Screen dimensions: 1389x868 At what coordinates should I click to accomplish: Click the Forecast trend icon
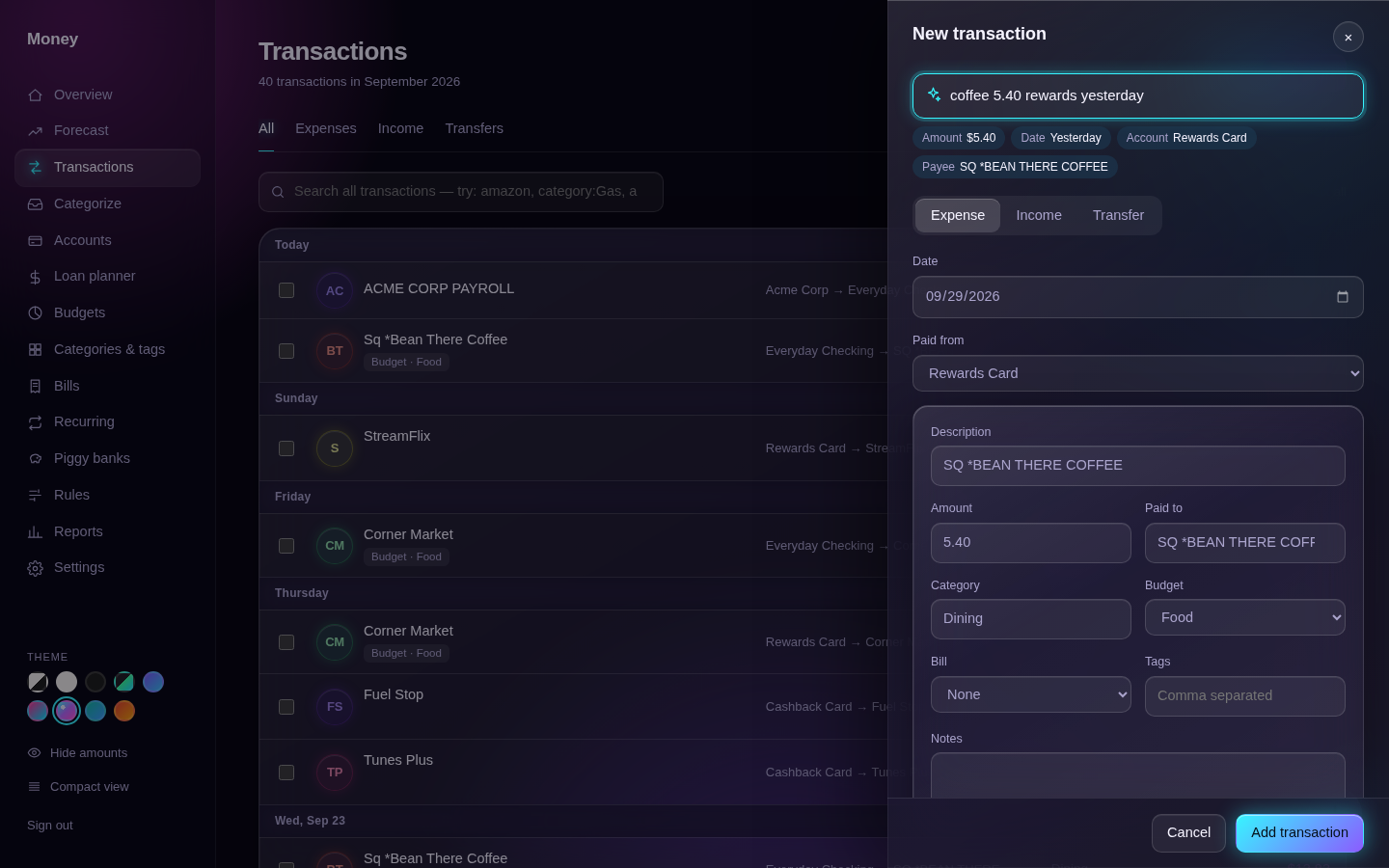pyautogui.click(x=36, y=131)
